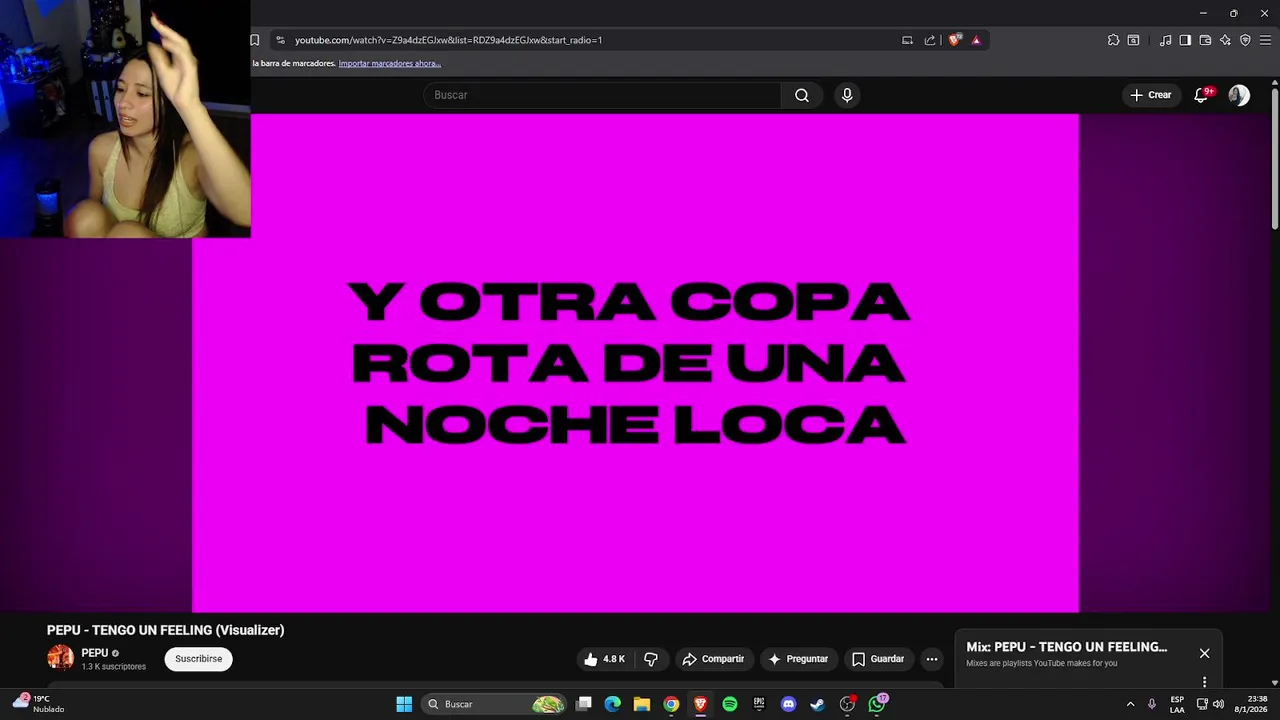Open the tab search icon in toolbar
This screenshot has height=720, width=1280.
pos(1133,40)
